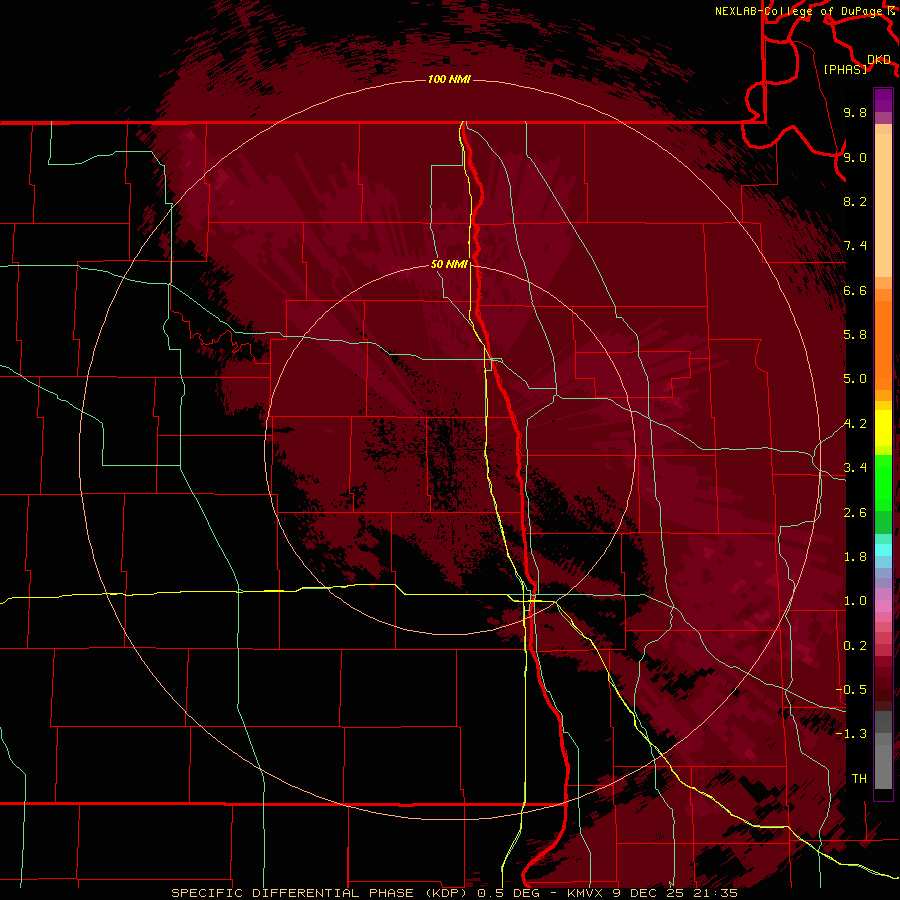Click the DKD product code label
900x900 pixels.
coord(879,59)
